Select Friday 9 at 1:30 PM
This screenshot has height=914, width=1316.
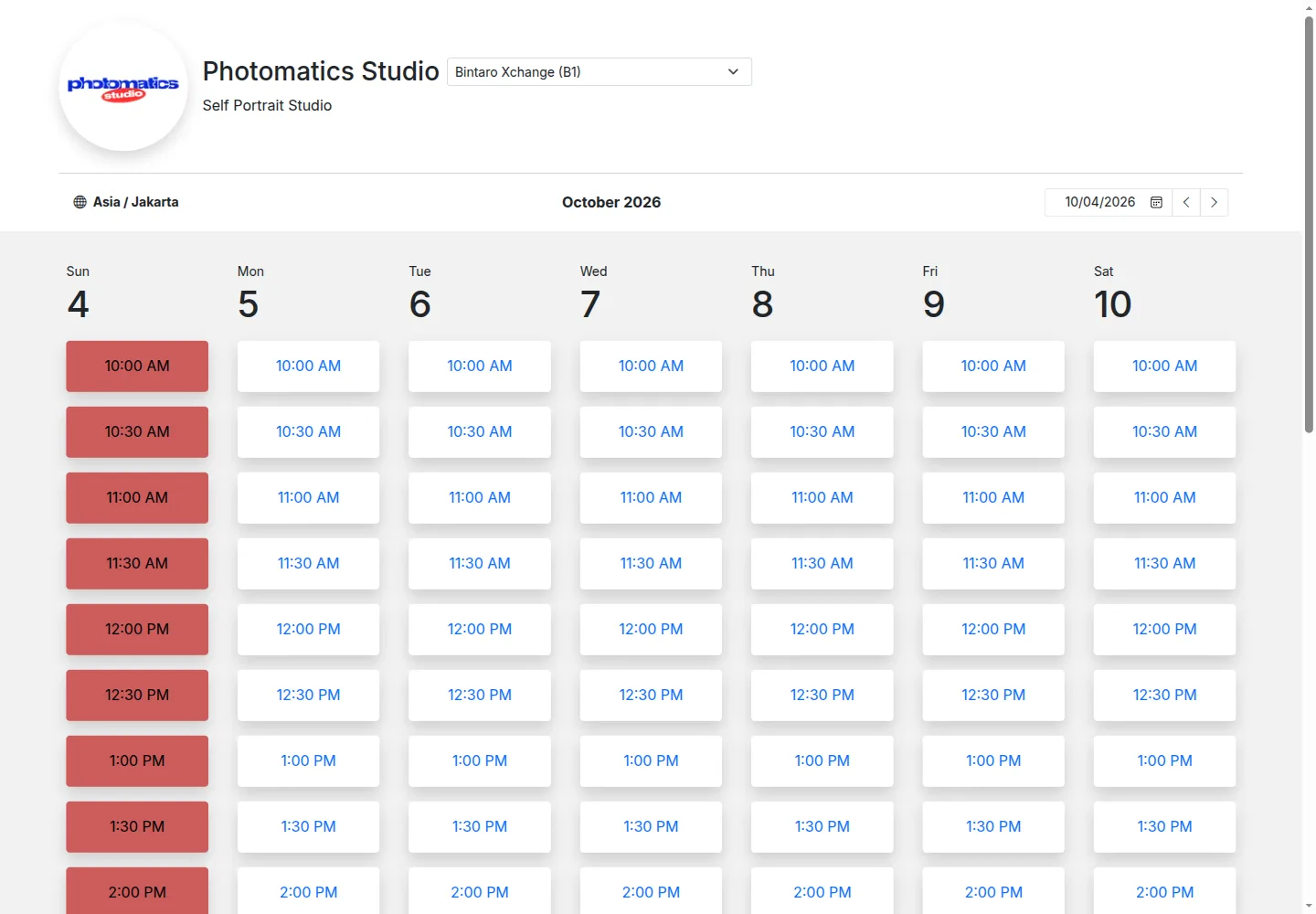point(993,827)
